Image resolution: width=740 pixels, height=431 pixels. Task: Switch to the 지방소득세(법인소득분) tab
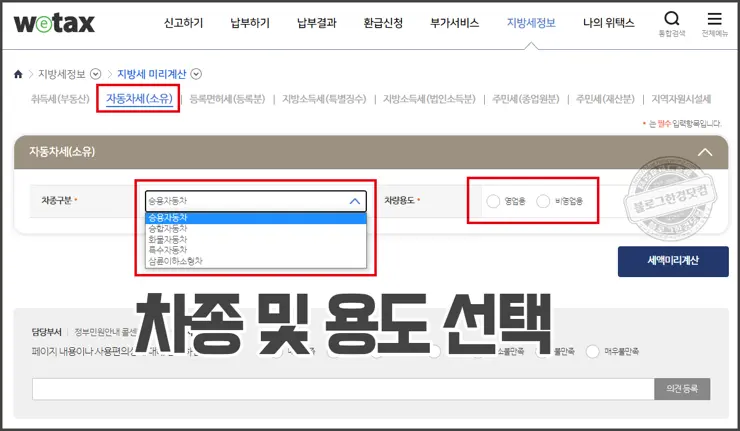pos(429,99)
